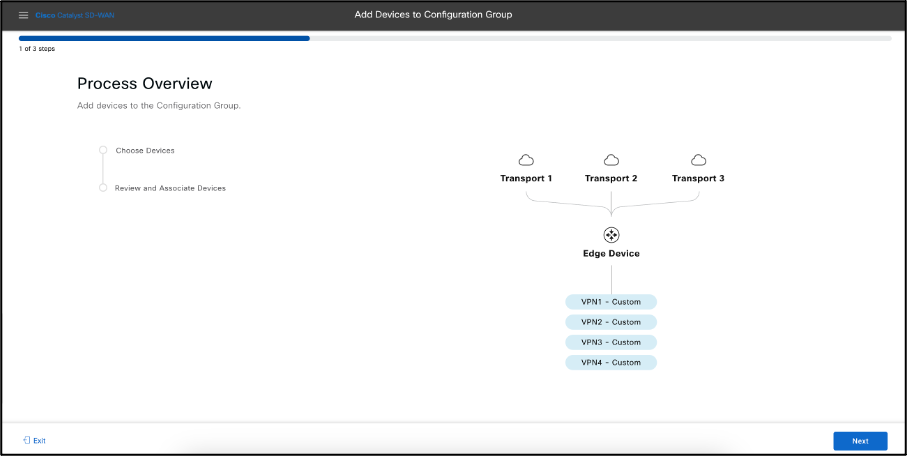Click the Edge Device label
Viewport: 908px width, 456px height.
611,254
